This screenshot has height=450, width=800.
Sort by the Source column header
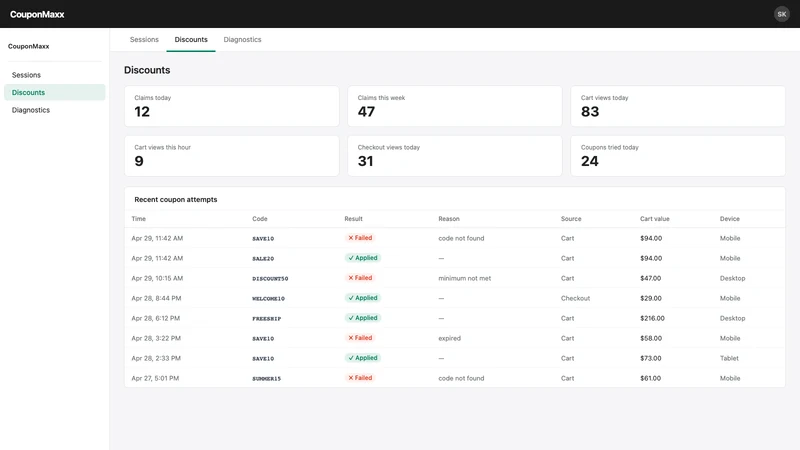571,219
